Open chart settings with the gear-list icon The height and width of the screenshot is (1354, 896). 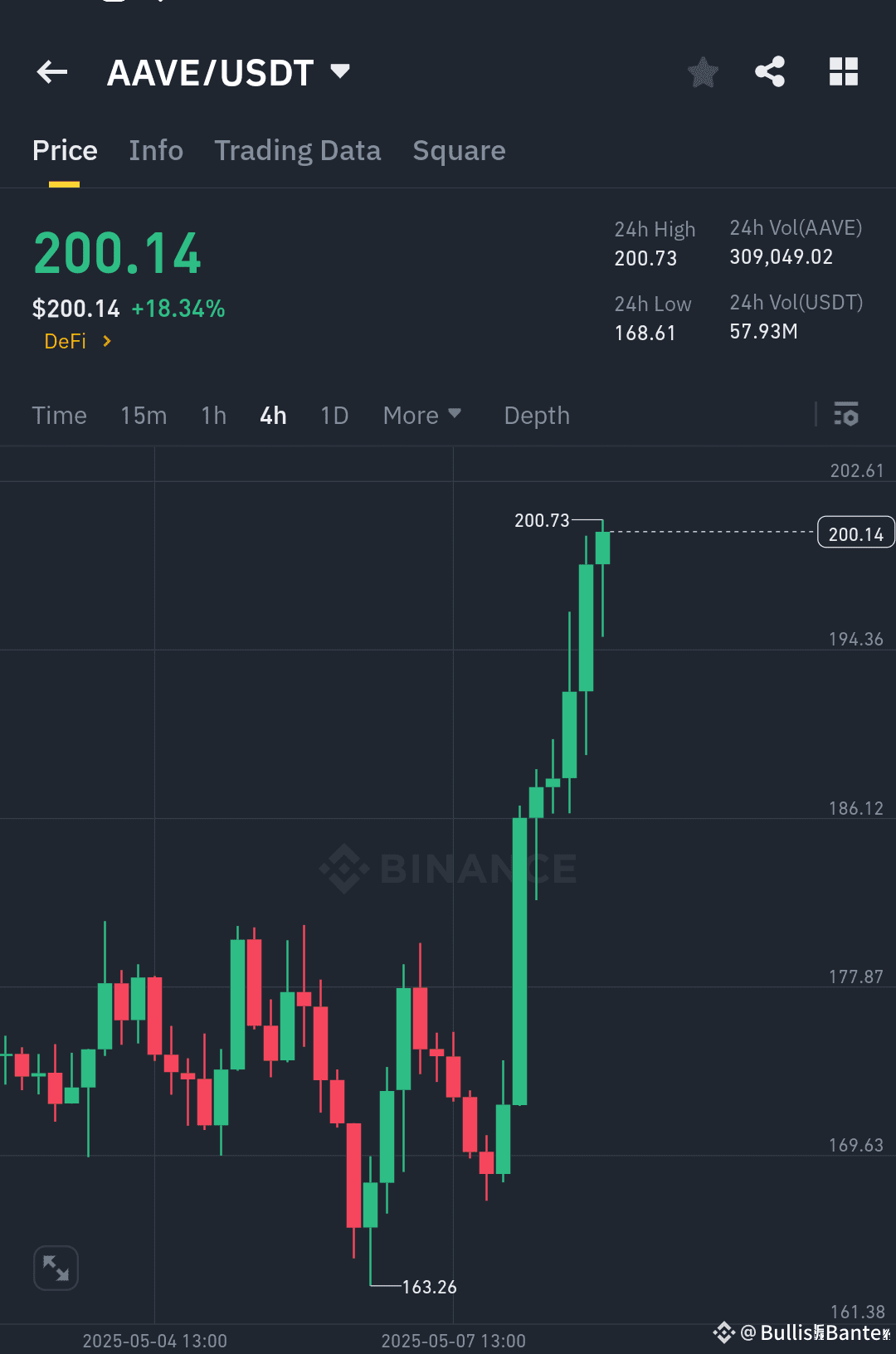pyautogui.click(x=845, y=415)
